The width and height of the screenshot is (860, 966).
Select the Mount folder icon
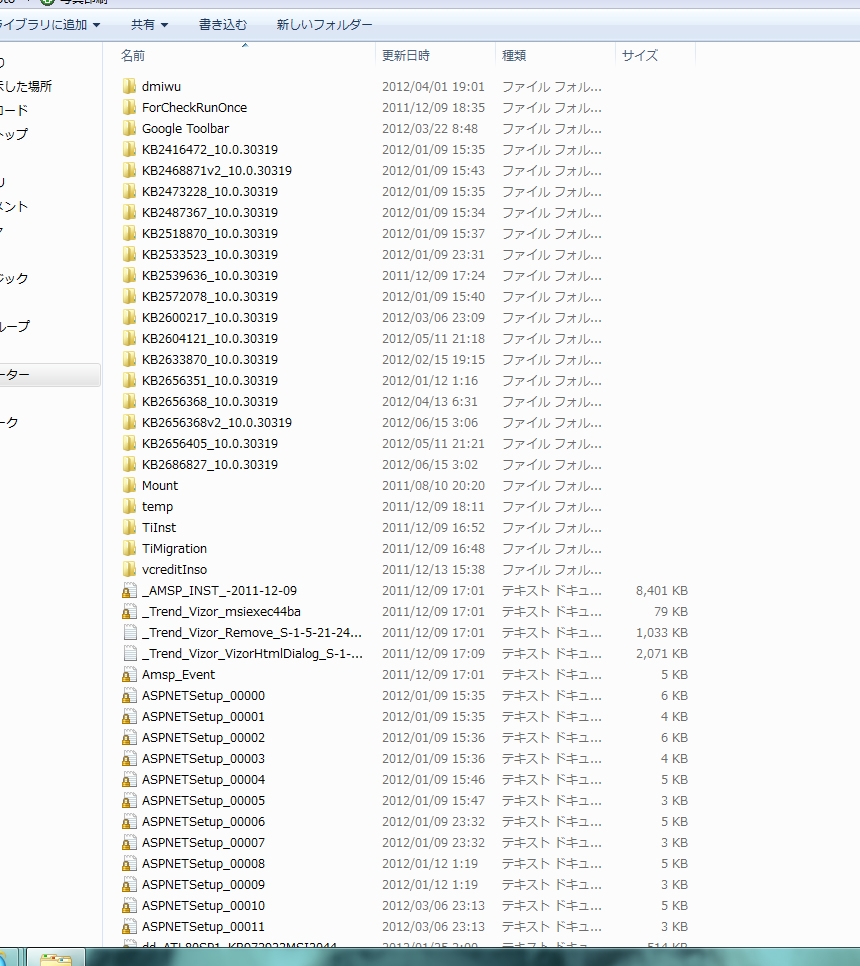129,485
